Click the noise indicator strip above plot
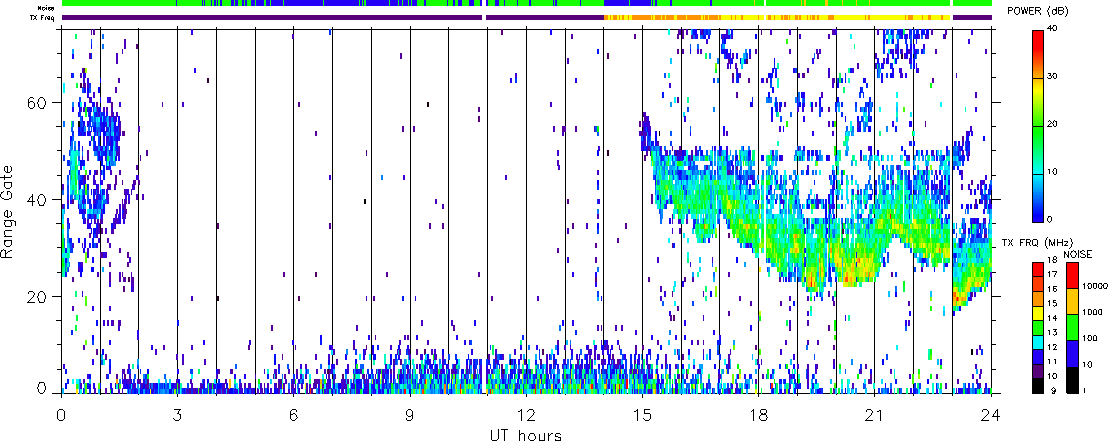Viewport: 1108px width, 441px height. [526, 4]
